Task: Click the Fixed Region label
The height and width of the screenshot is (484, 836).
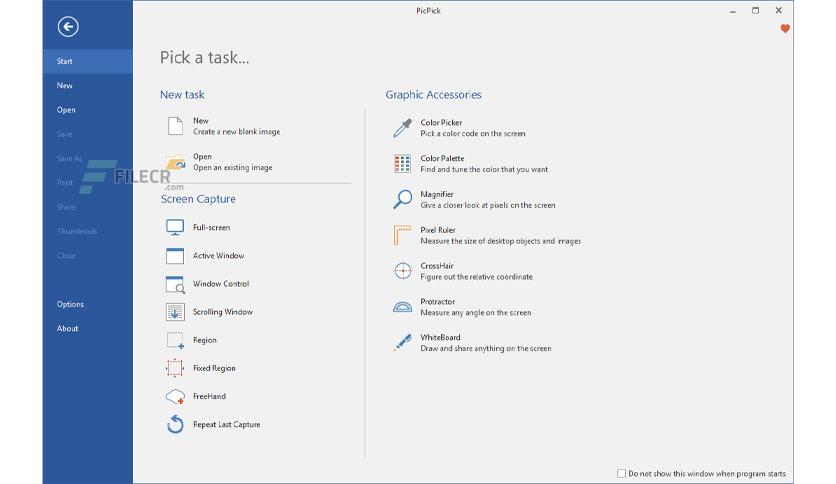Action: 214,368
